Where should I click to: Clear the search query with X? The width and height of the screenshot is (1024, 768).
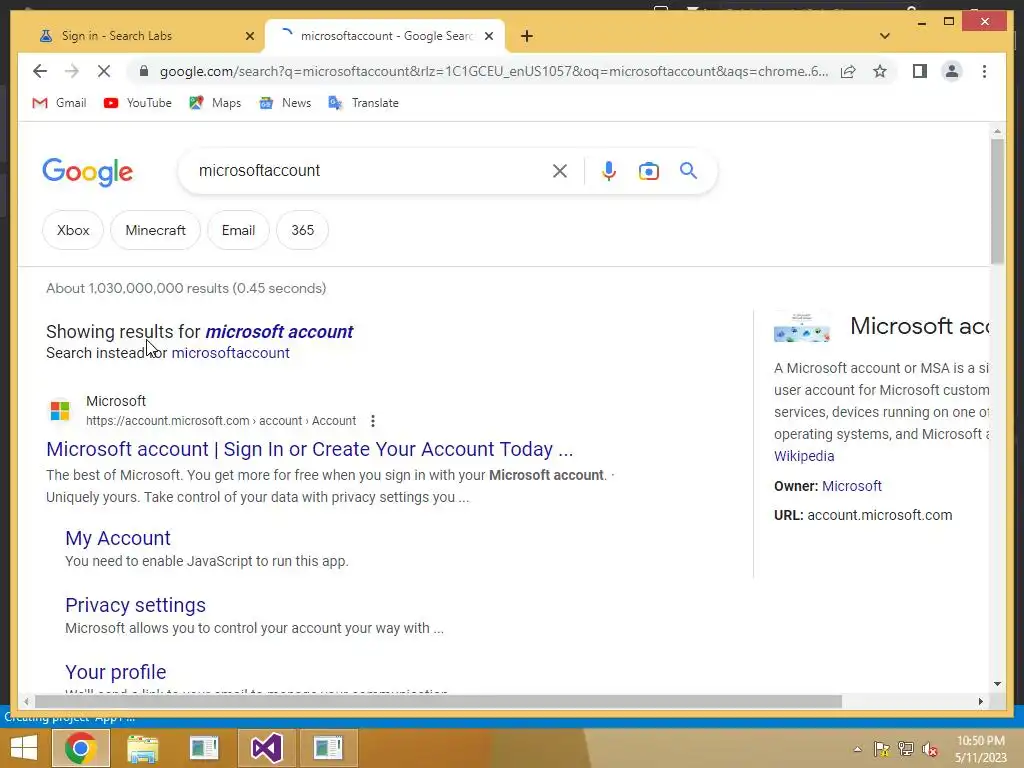tap(560, 171)
